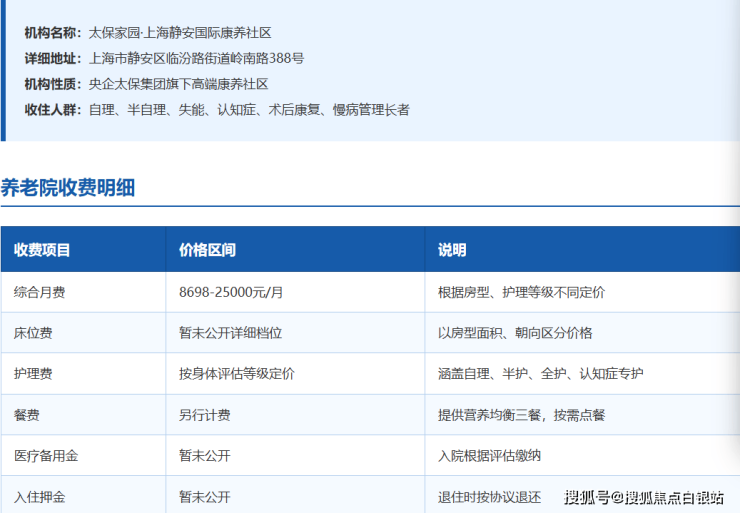Click the 机构名称 label

53,33
